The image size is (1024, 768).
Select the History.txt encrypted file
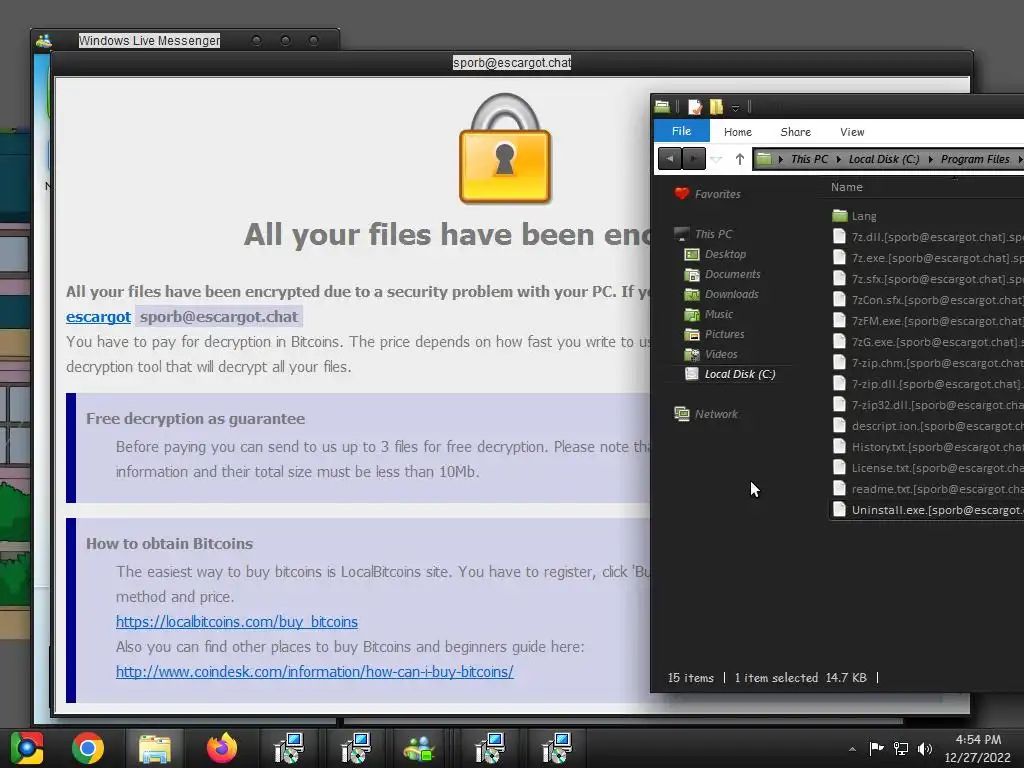[927, 447]
